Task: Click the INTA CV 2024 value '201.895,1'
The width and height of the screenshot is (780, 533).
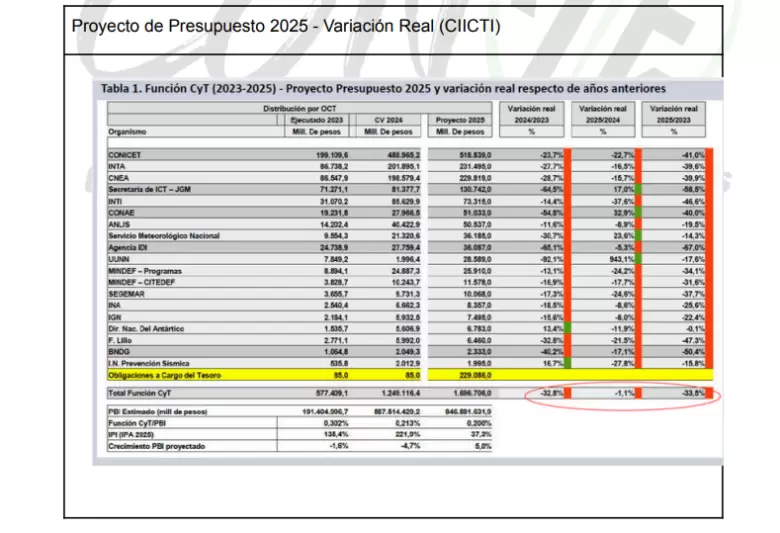Action: pos(403,166)
